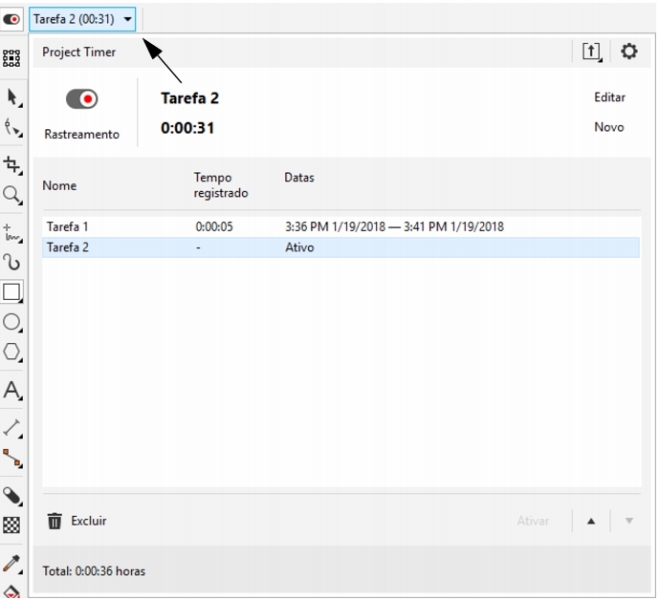
Task: Click the export timer data icon
Action: click(x=592, y=51)
